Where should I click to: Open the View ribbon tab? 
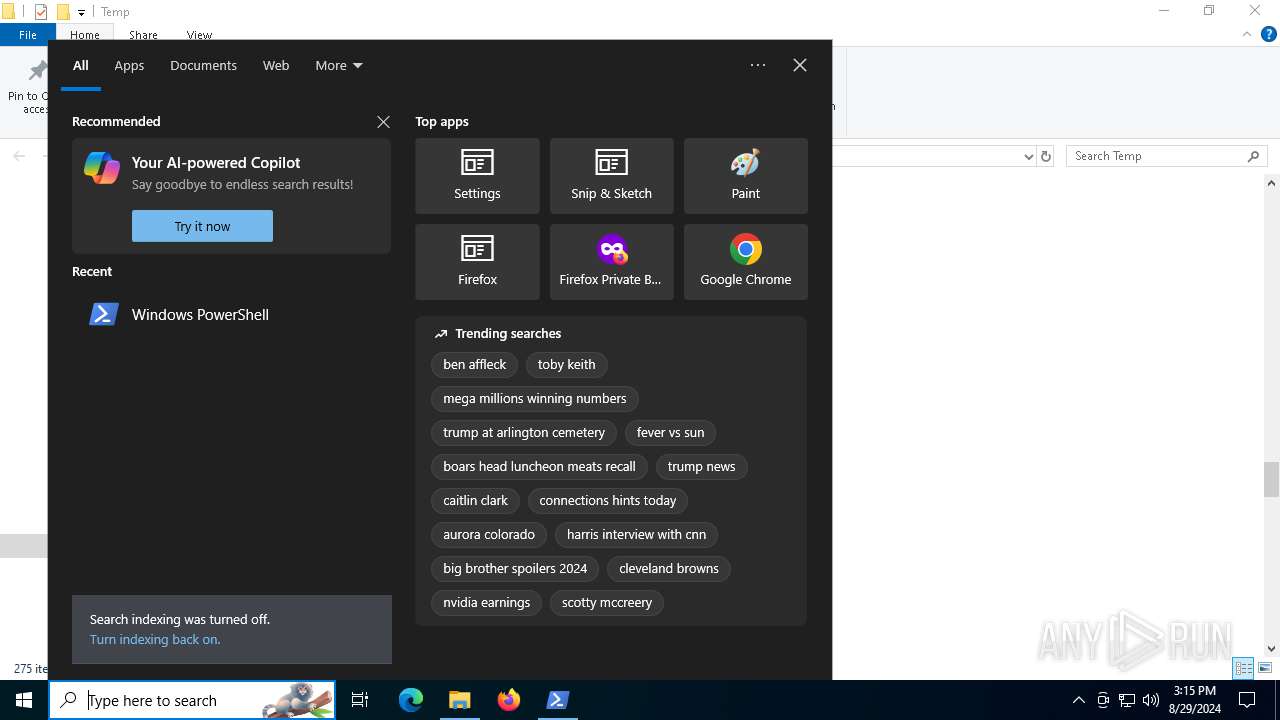pyautogui.click(x=199, y=35)
